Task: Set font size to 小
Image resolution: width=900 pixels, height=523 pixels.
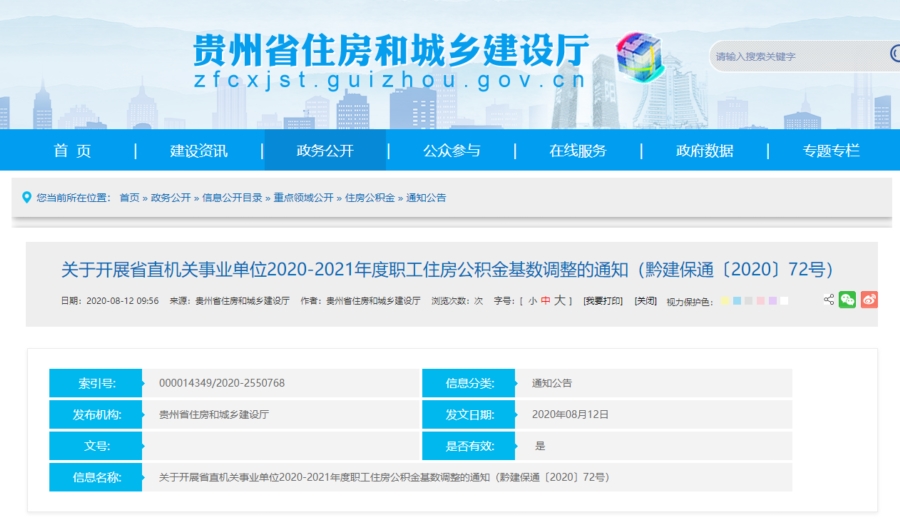Action: [533, 301]
